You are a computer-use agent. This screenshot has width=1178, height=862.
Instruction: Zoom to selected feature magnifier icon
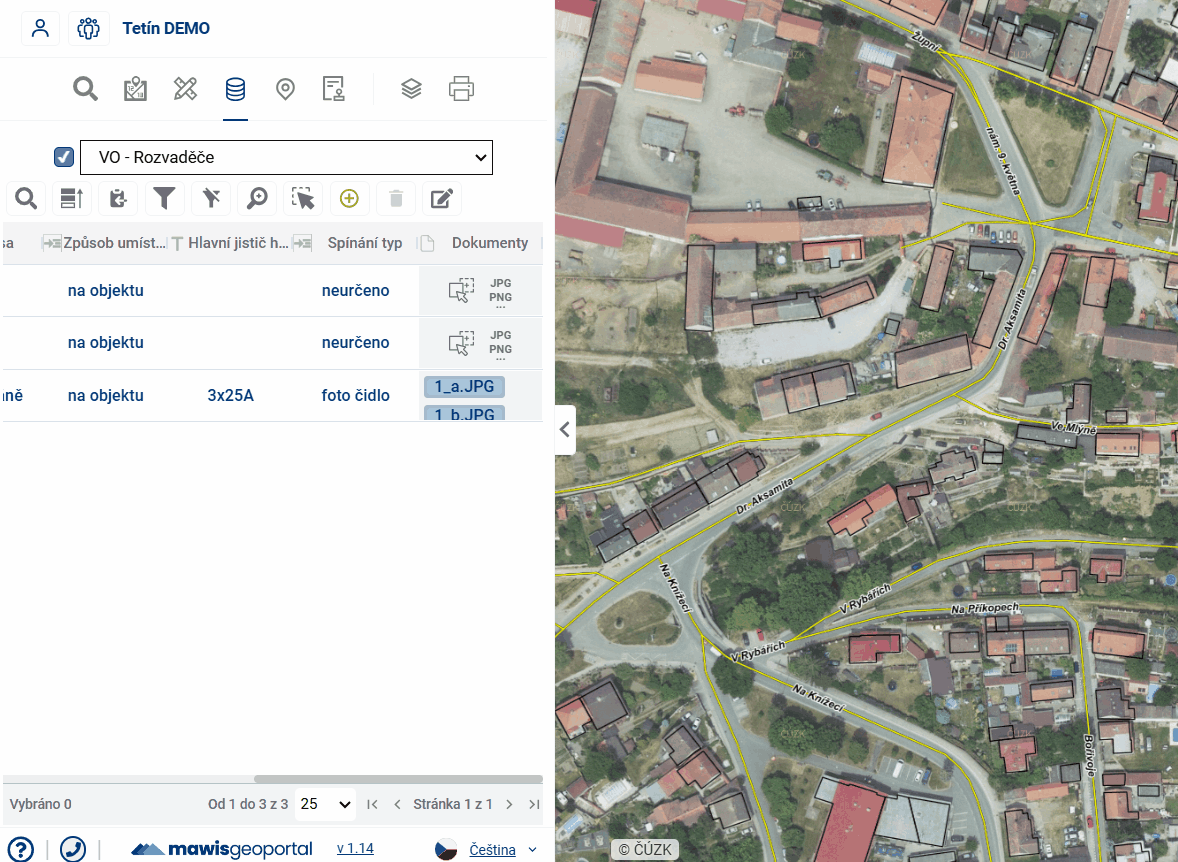[257, 198]
